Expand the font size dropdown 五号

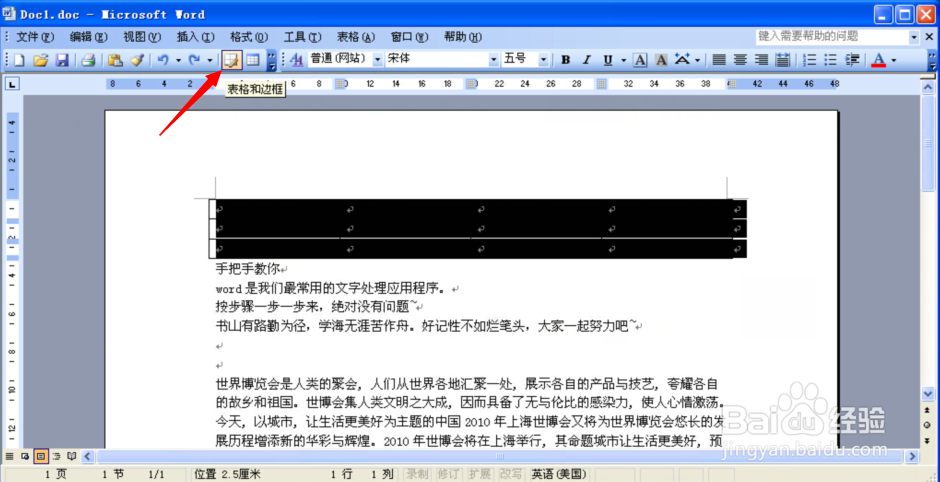(543, 60)
